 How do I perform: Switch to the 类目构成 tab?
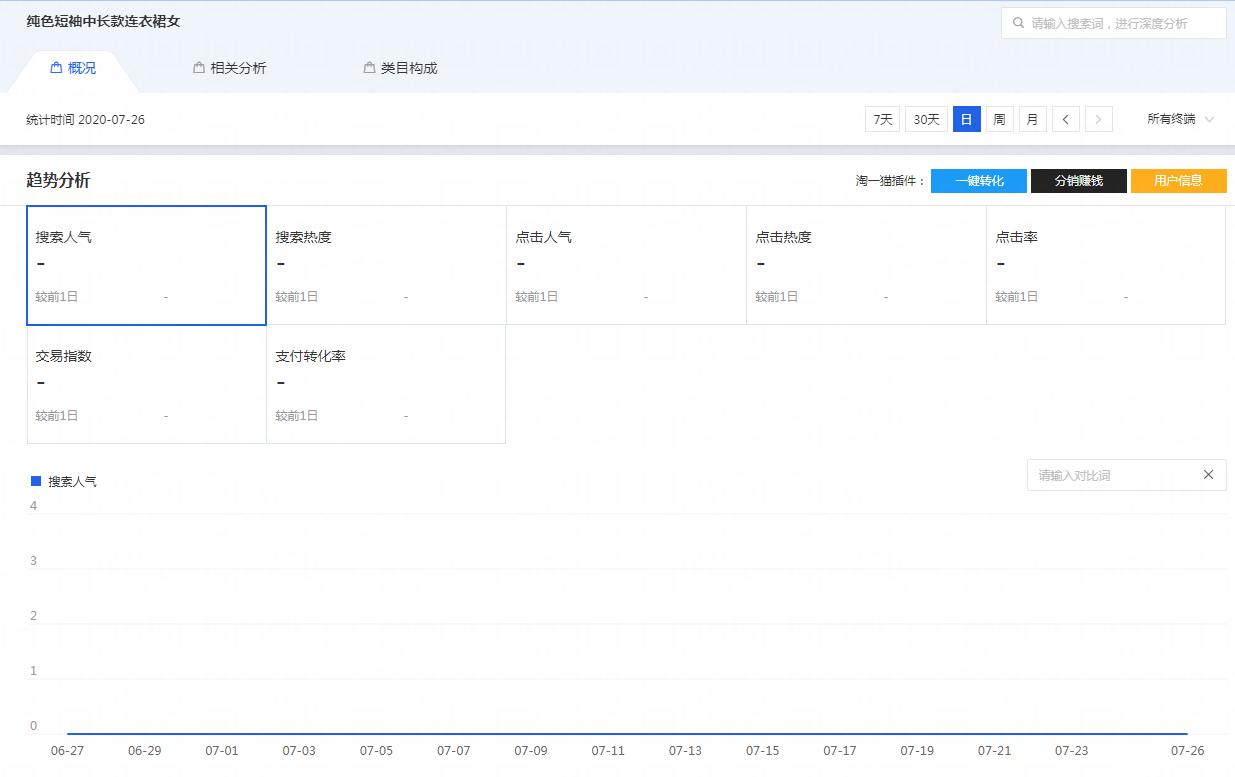[x=400, y=68]
